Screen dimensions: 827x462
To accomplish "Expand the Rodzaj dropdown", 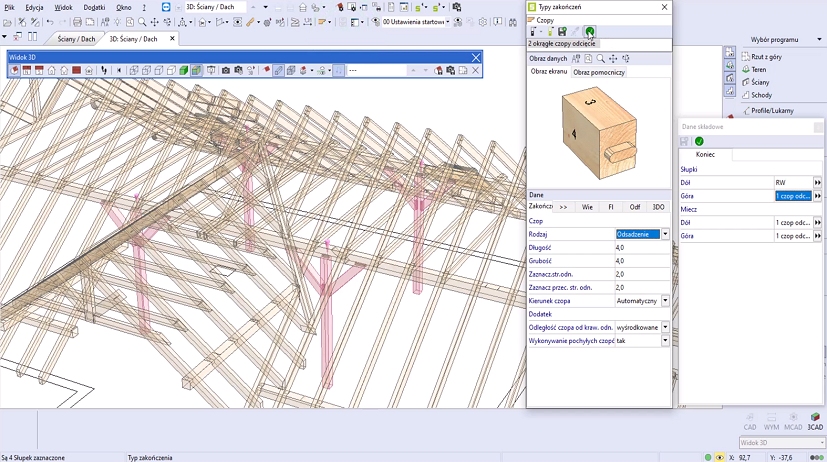I will coord(665,234).
